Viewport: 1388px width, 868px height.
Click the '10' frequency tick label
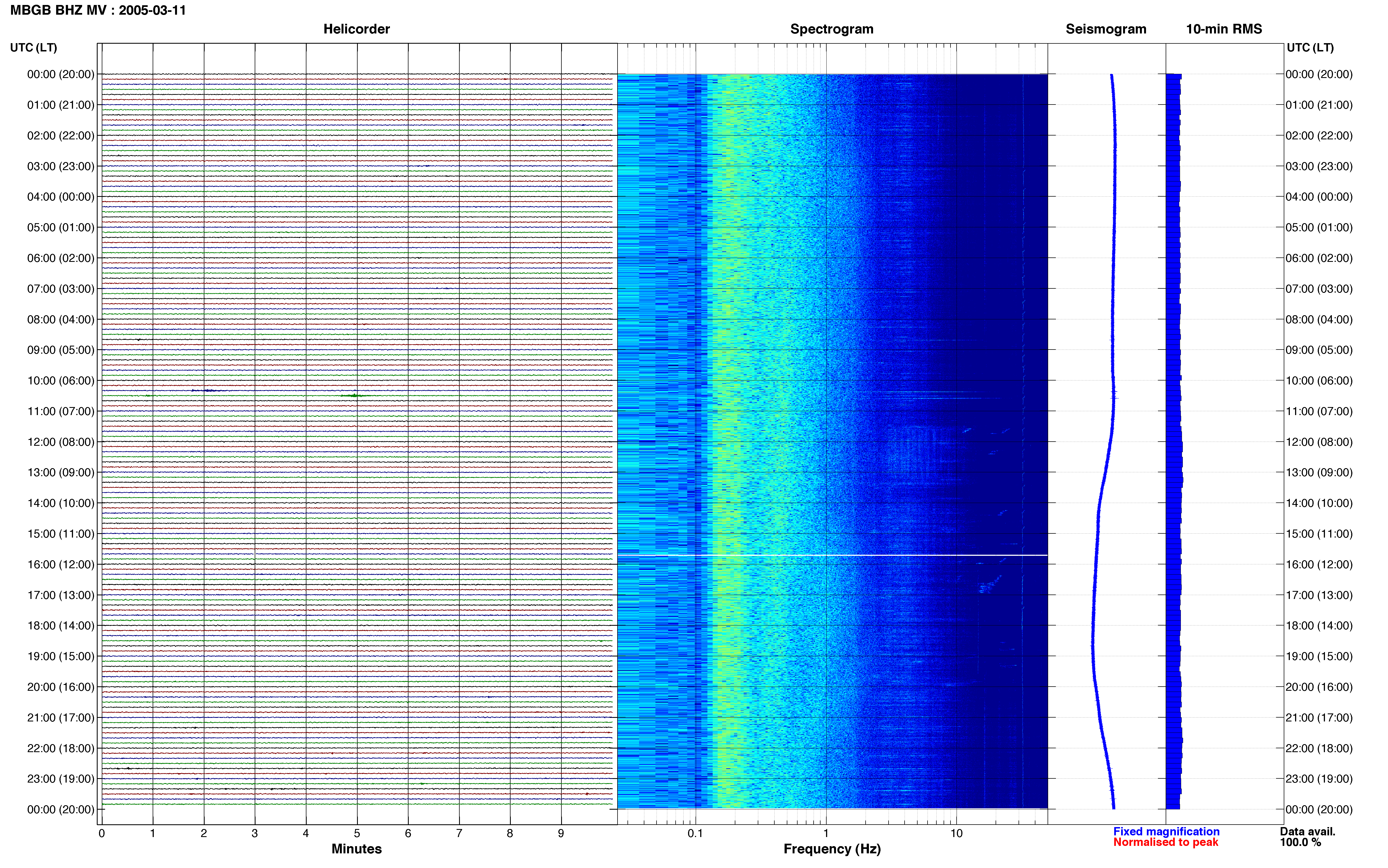[956, 833]
